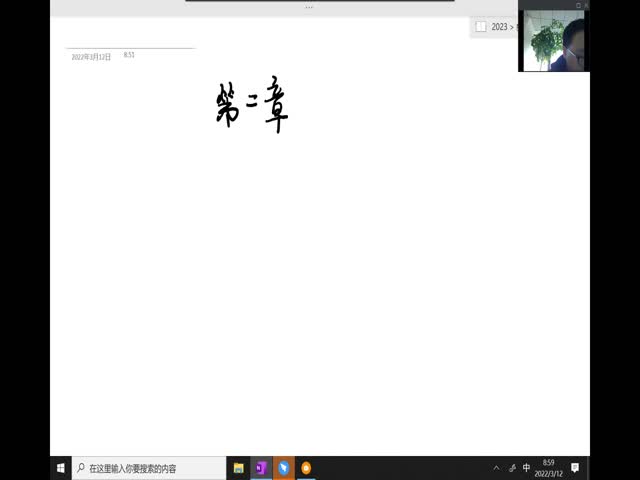Click the handwritten 第二章 heading

tap(252, 104)
